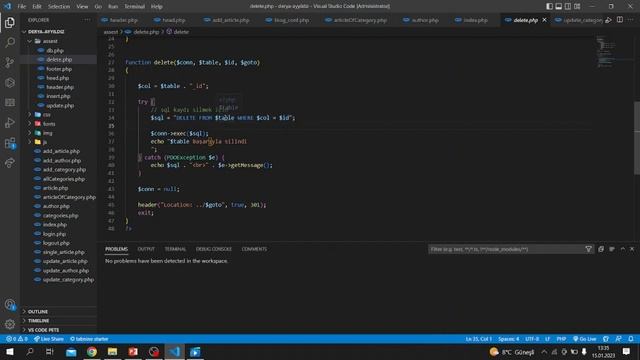Image resolution: width=640 pixels, height=360 pixels.
Task: Maximize the bottom panel with chevron
Action: click(622, 249)
